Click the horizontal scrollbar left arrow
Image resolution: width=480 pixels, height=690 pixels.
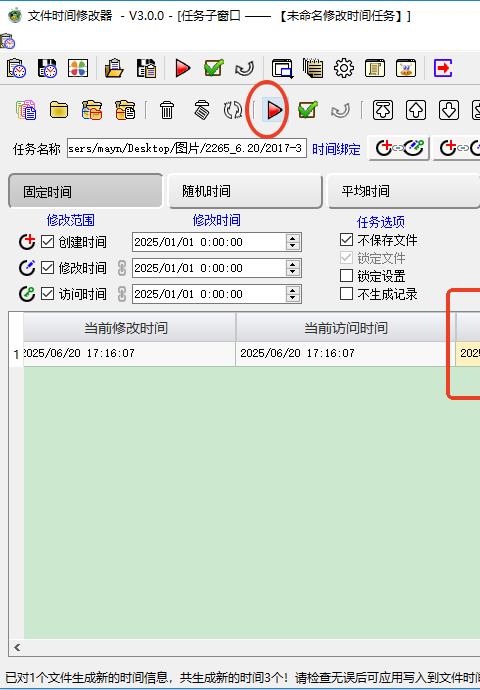point(17,647)
